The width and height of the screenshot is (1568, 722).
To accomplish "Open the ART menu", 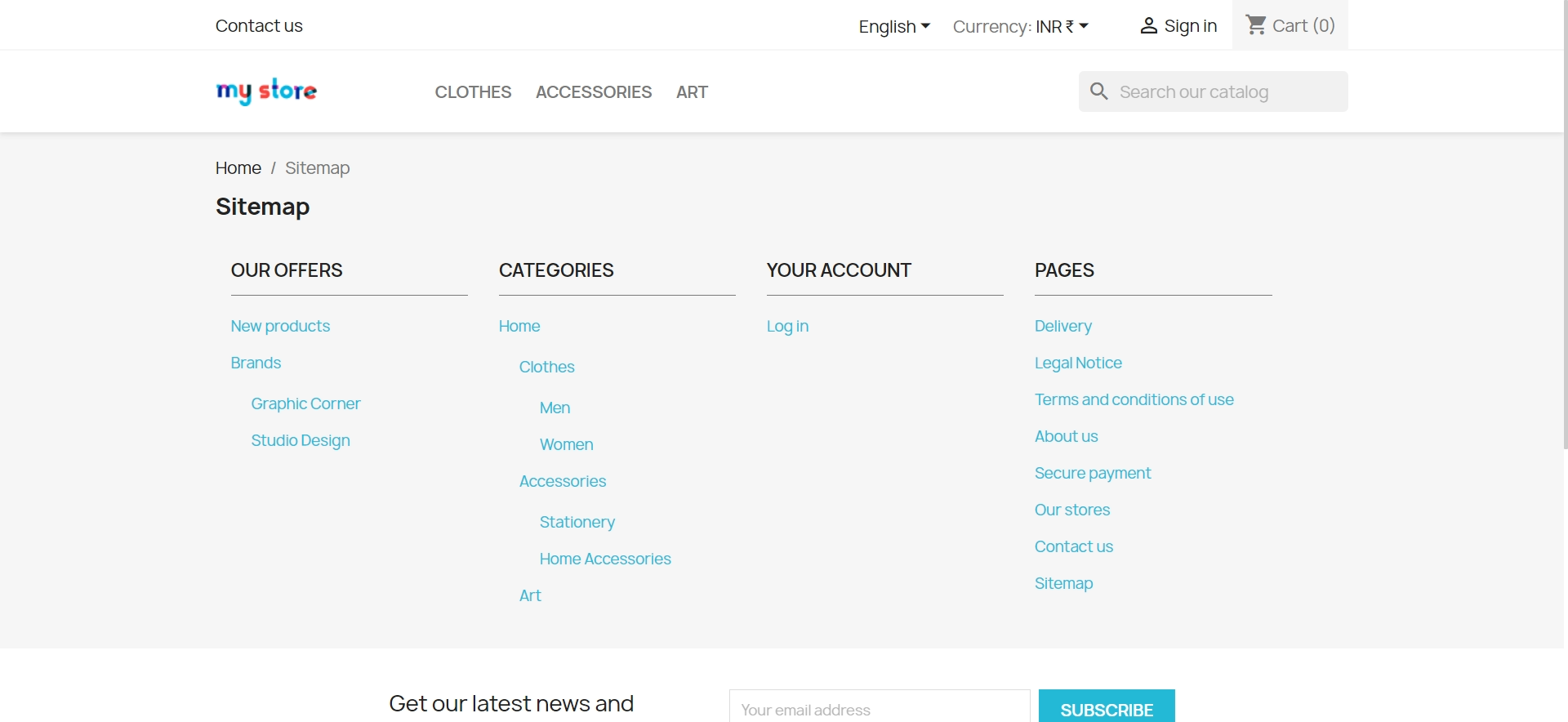I will pyautogui.click(x=692, y=92).
